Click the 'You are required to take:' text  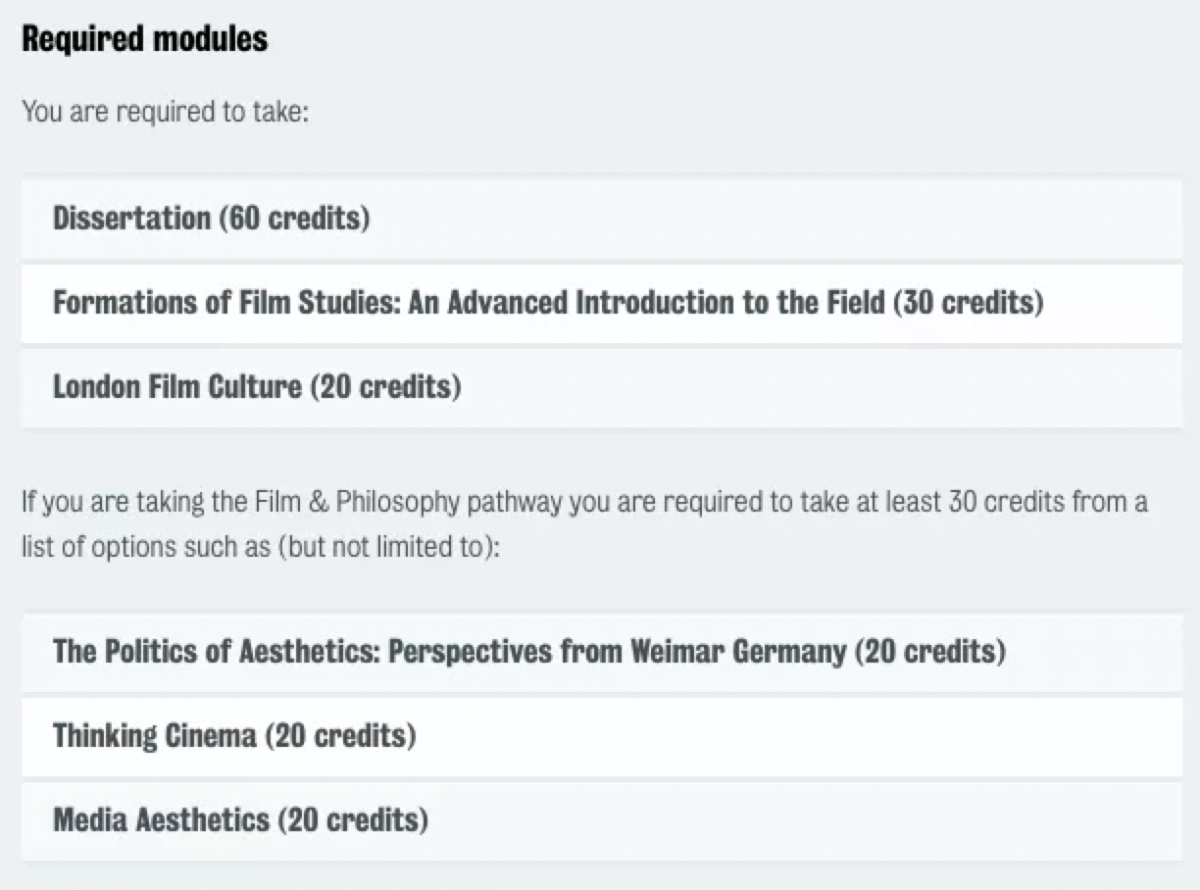click(166, 111)
